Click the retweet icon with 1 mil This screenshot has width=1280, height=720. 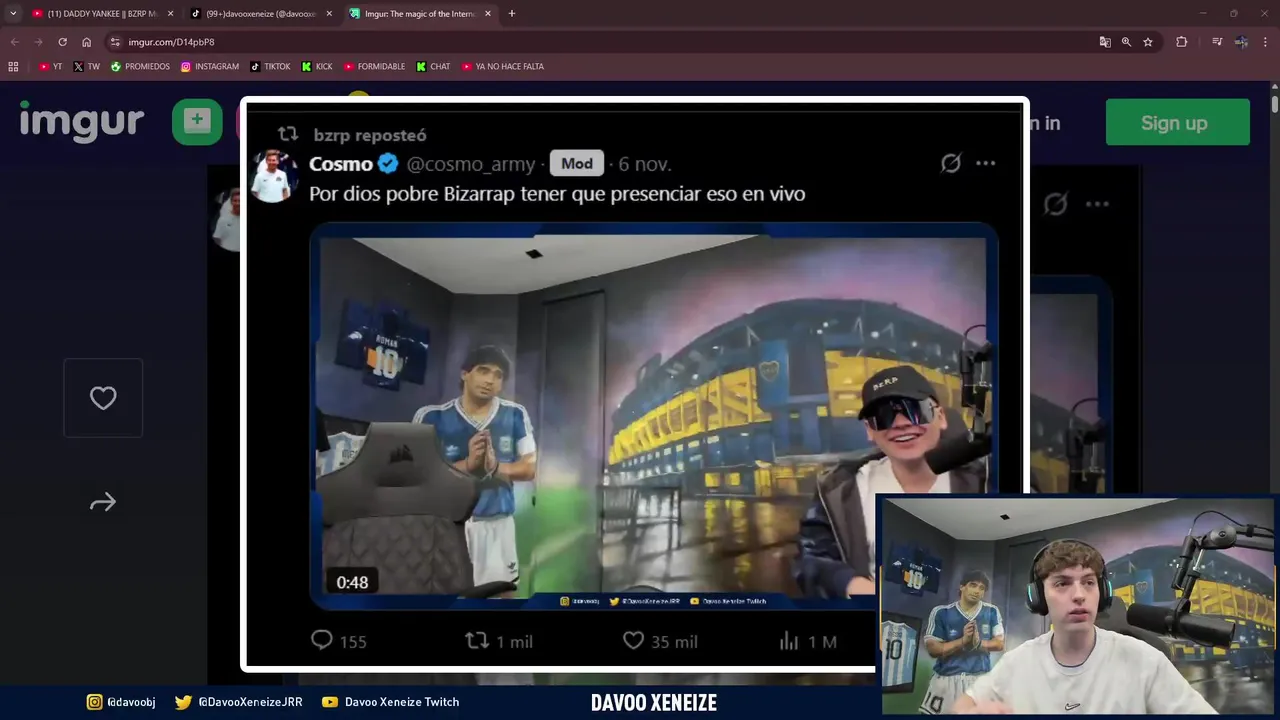[477, 640]
